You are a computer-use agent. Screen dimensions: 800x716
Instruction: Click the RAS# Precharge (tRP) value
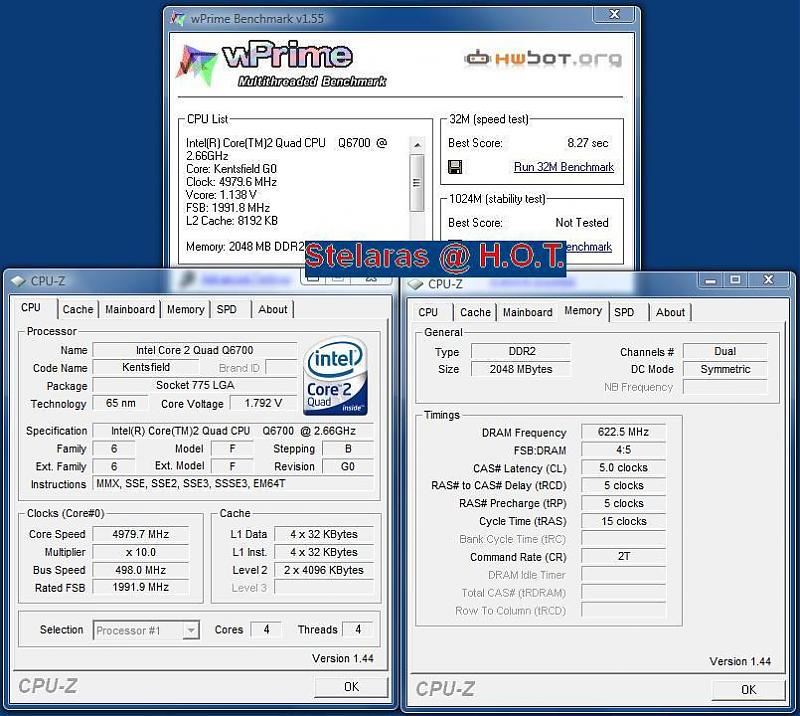623,503
